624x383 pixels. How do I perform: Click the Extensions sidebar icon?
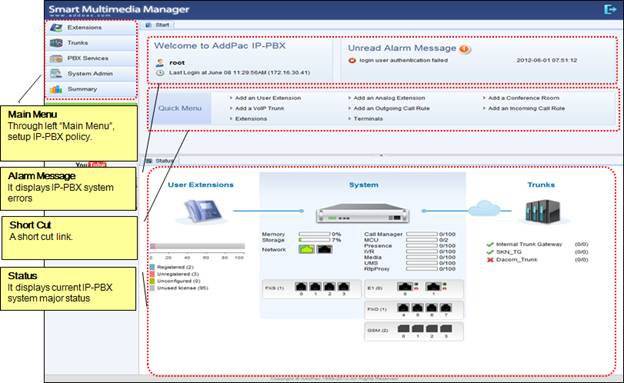(x=56, y=27)
